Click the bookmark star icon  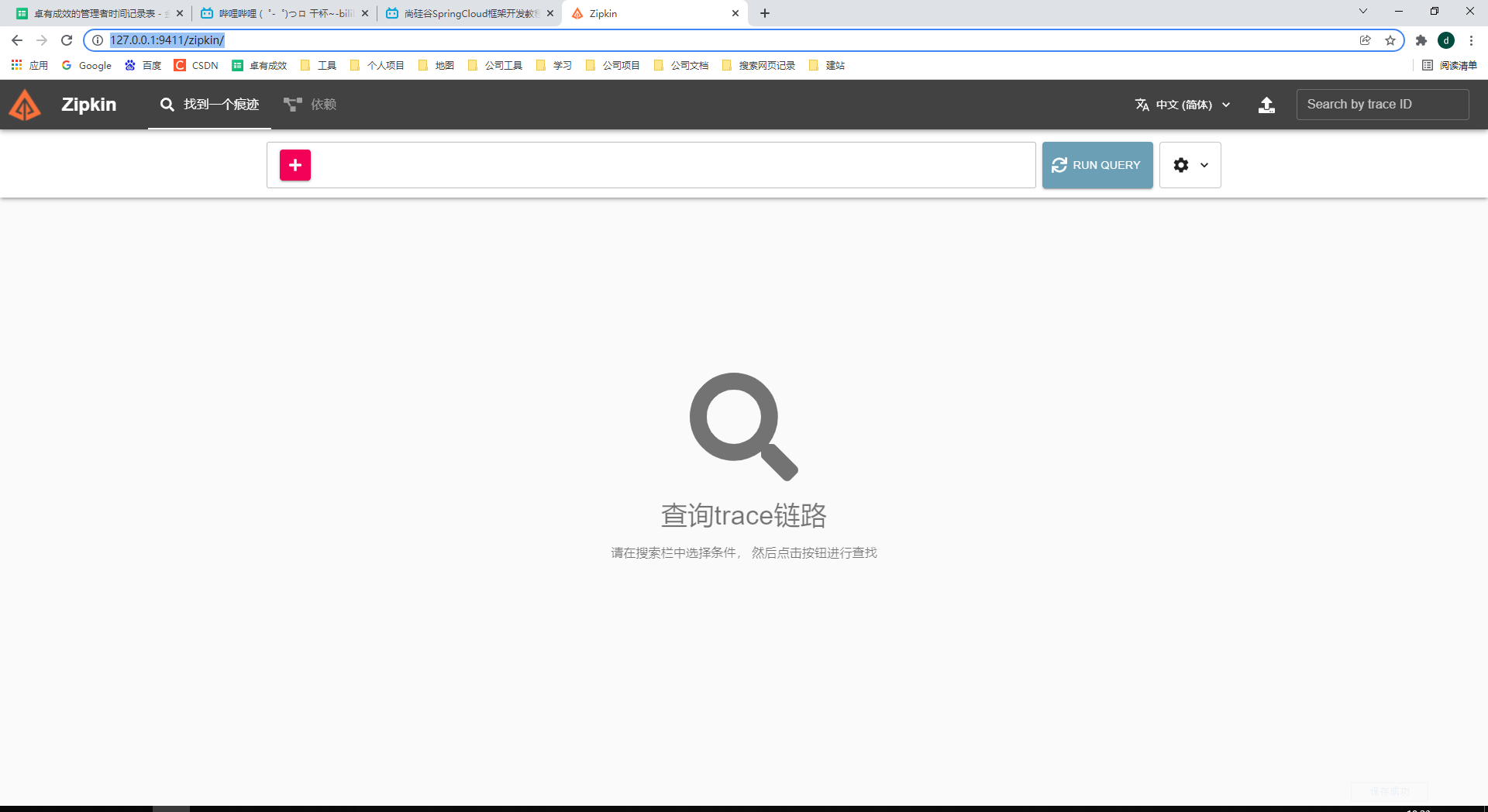1390,40
